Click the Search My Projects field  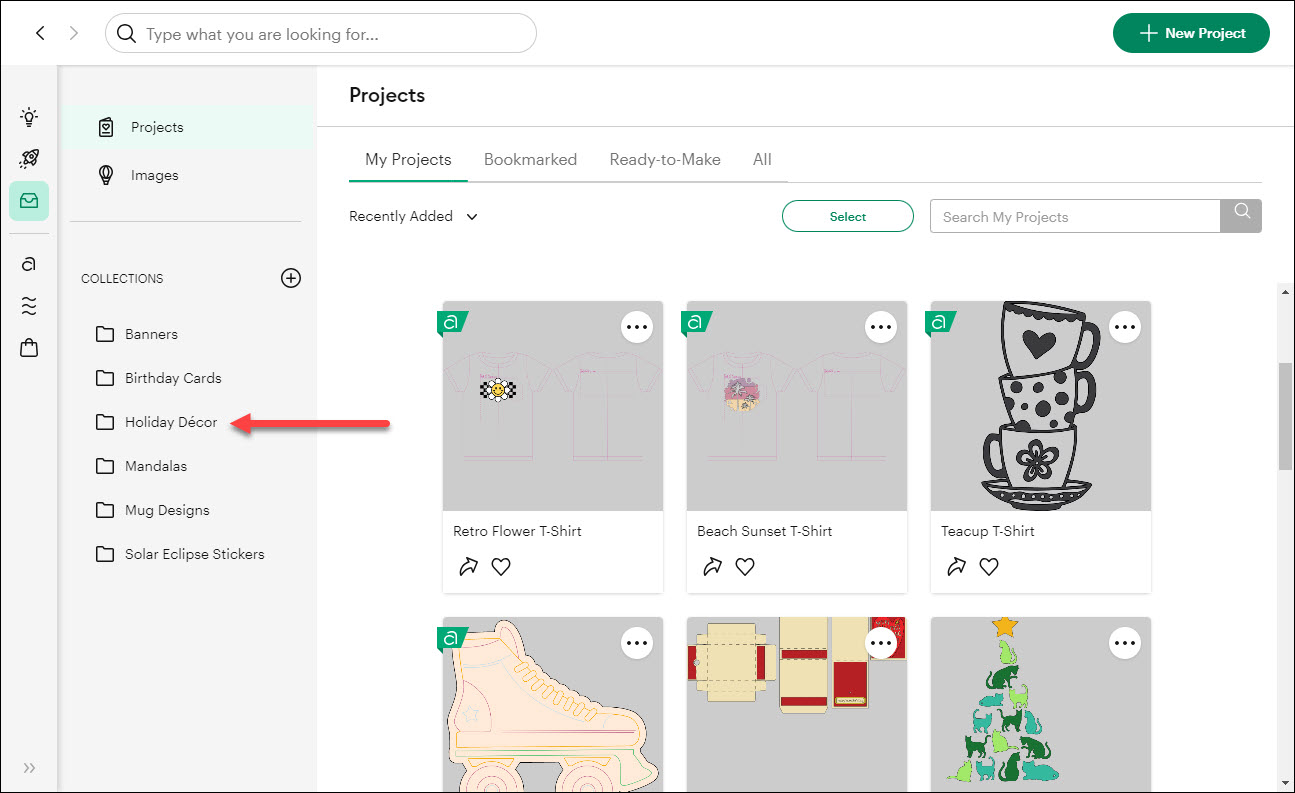click(x=1074, y=216)
